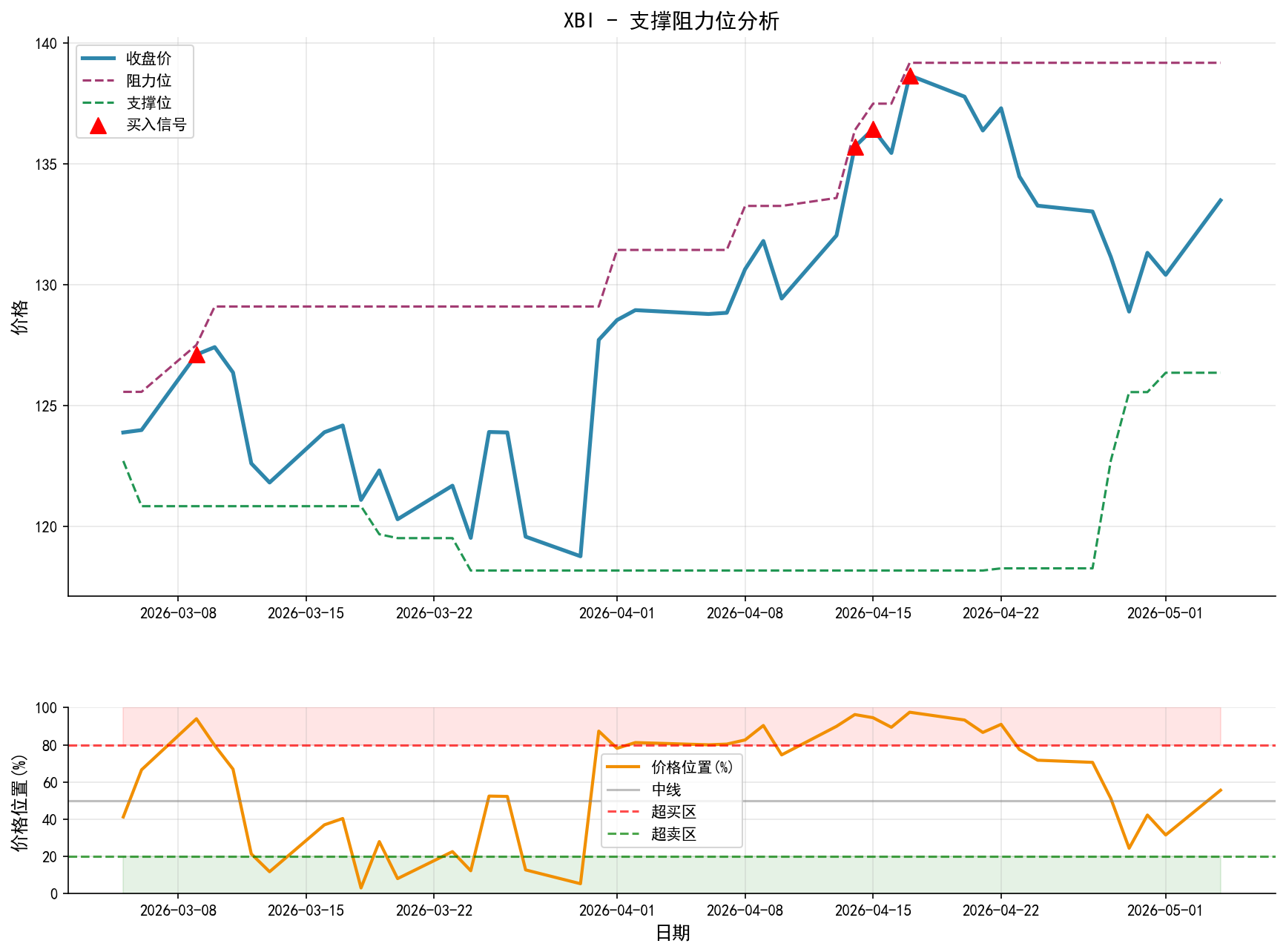This screenshot has height=952, width=1286.
Task: Click the 价格 y-axis label
Action: pyautogui.click(x=20, y=317)
